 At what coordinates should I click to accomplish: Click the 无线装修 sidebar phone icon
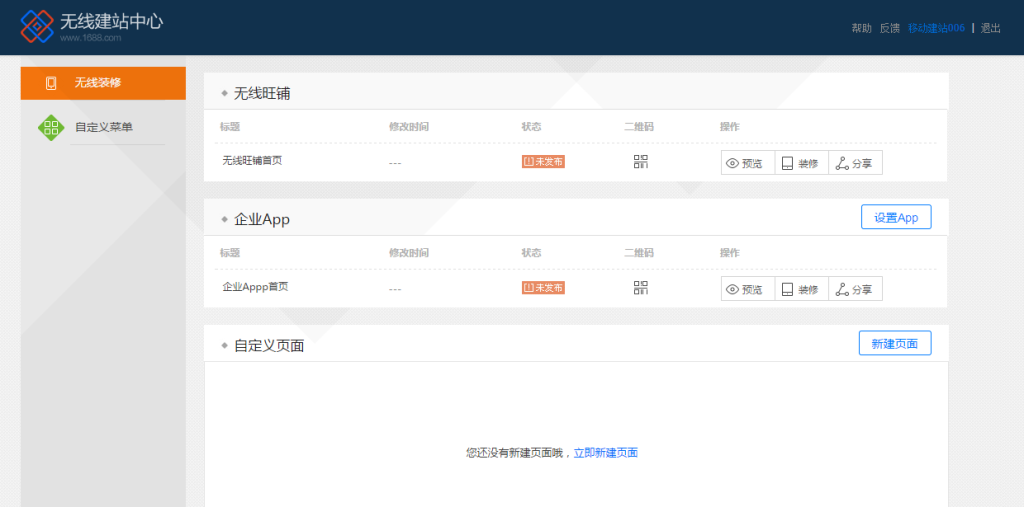51,83
